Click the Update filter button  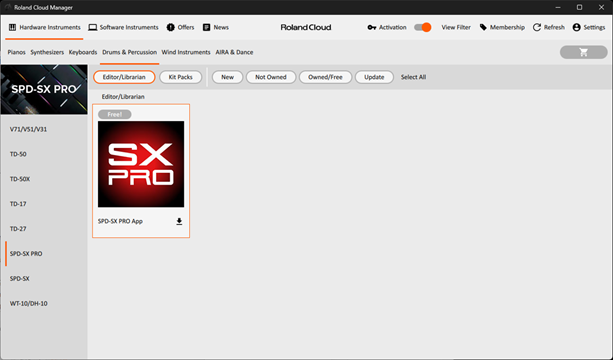pyautogui.click(x=374, y=77)
